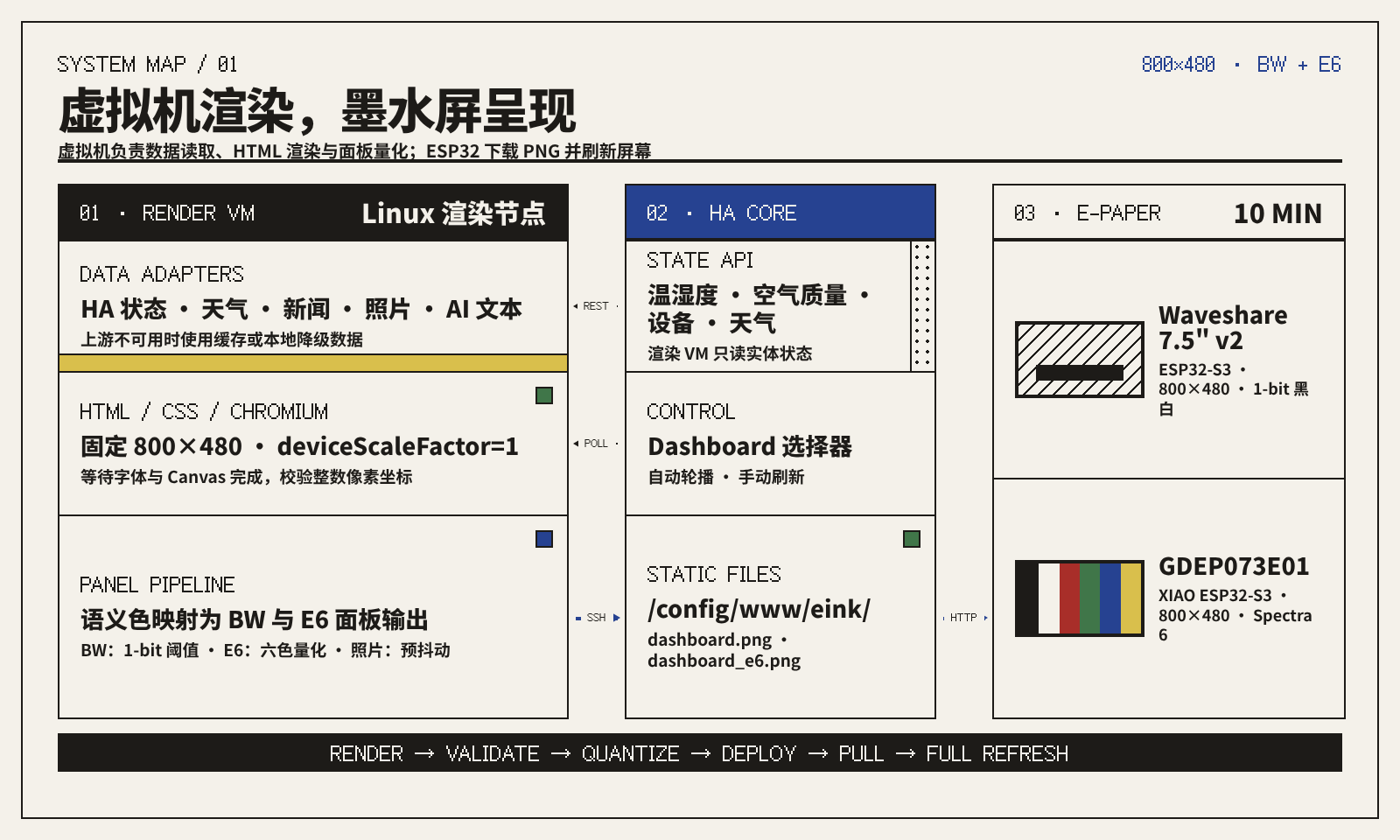Screen dimensions: 1400x840
Task: Click the "/config/www/eink/" path
Action: pos(759,609)
